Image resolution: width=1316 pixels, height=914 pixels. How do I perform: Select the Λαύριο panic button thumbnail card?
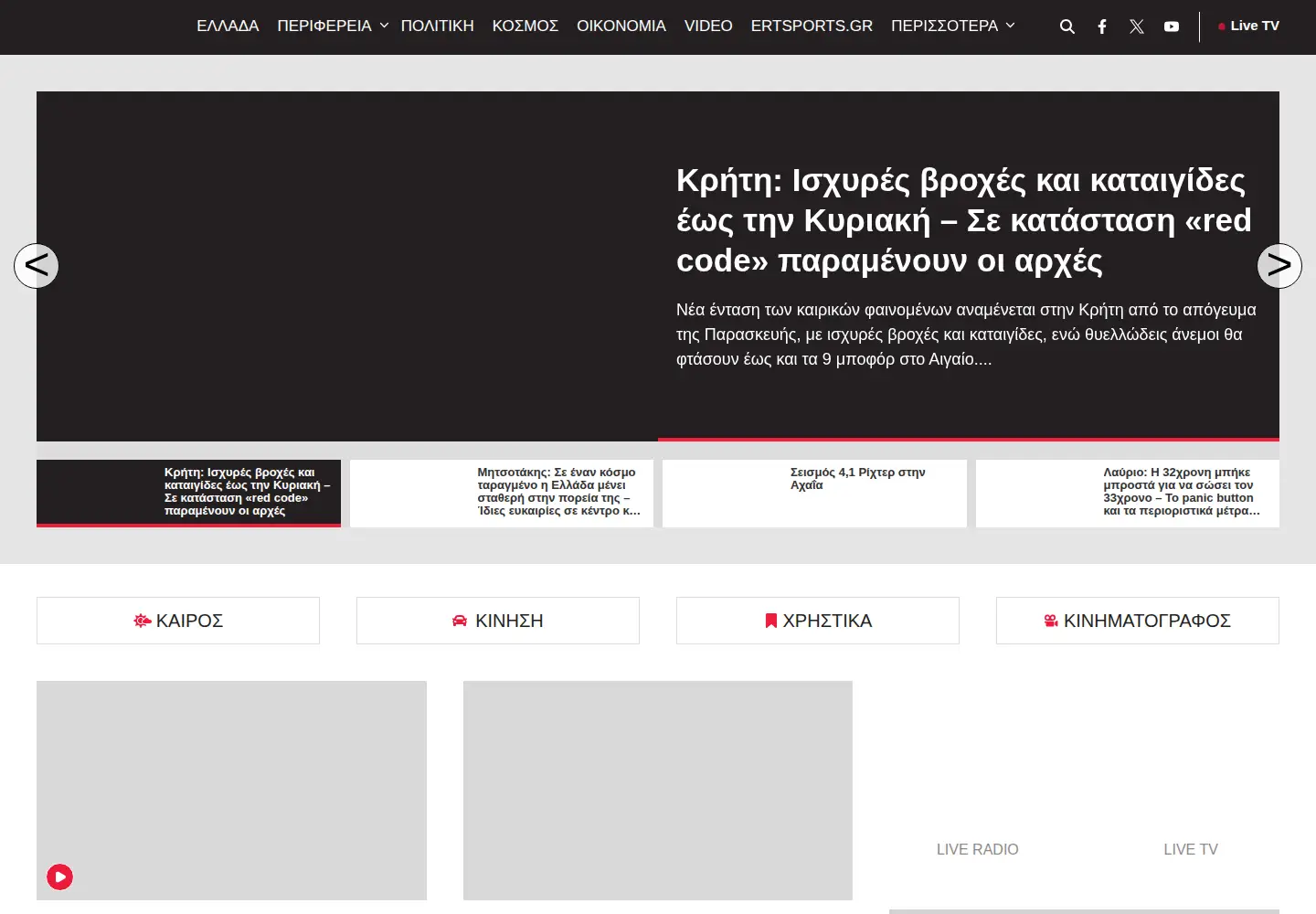point(1128,494)
